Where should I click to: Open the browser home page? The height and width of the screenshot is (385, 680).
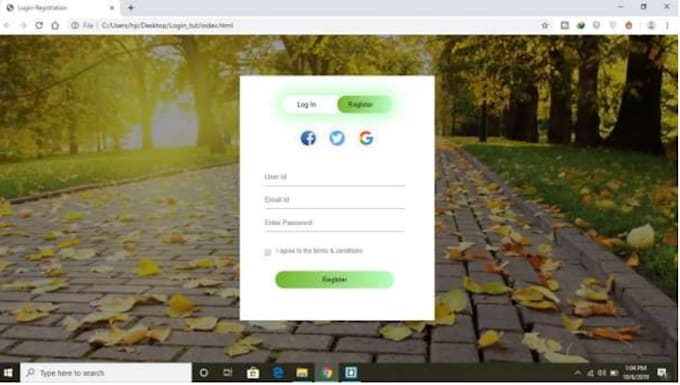tap(55, 26)
